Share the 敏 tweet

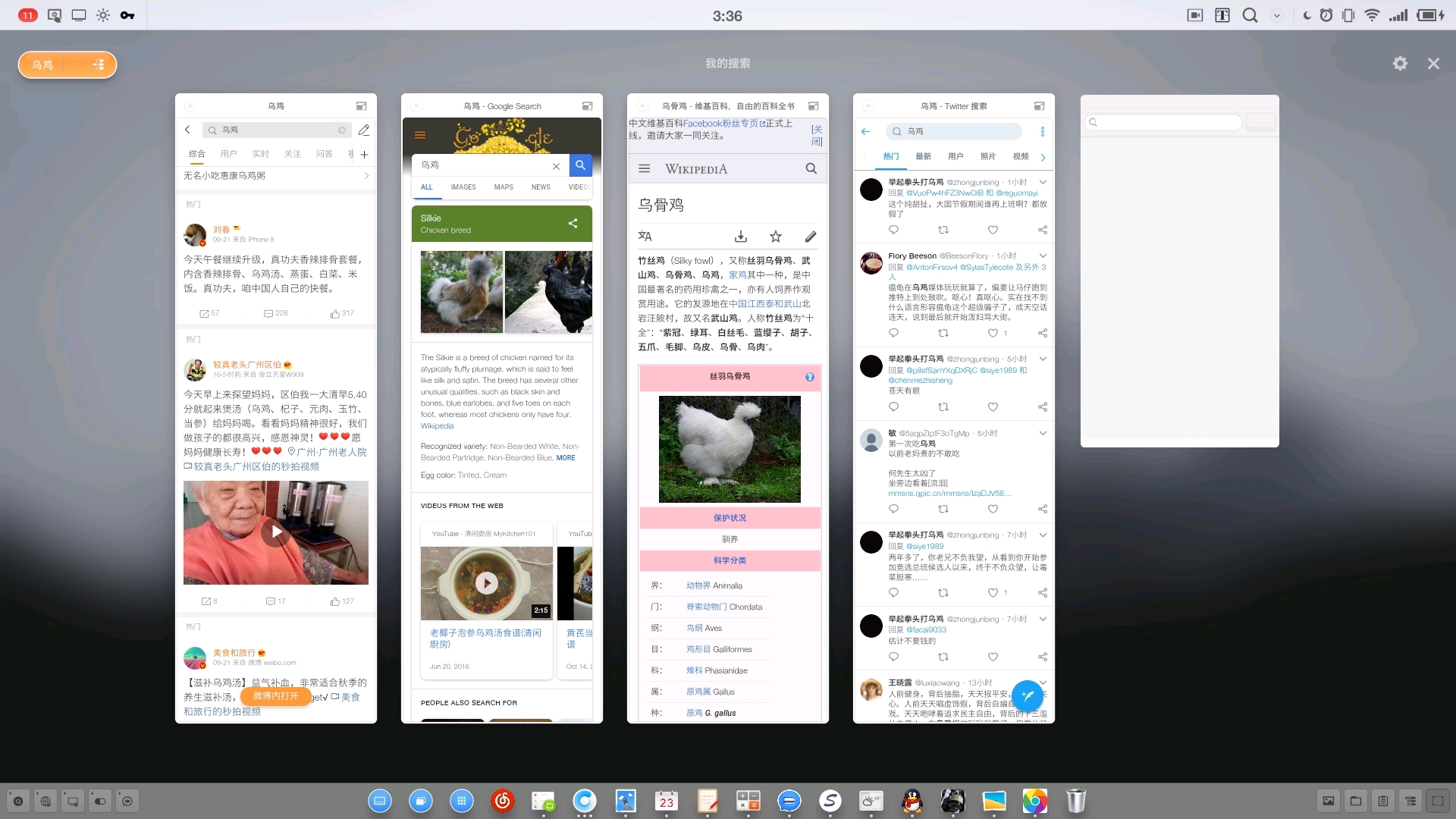coord(1043,510)
